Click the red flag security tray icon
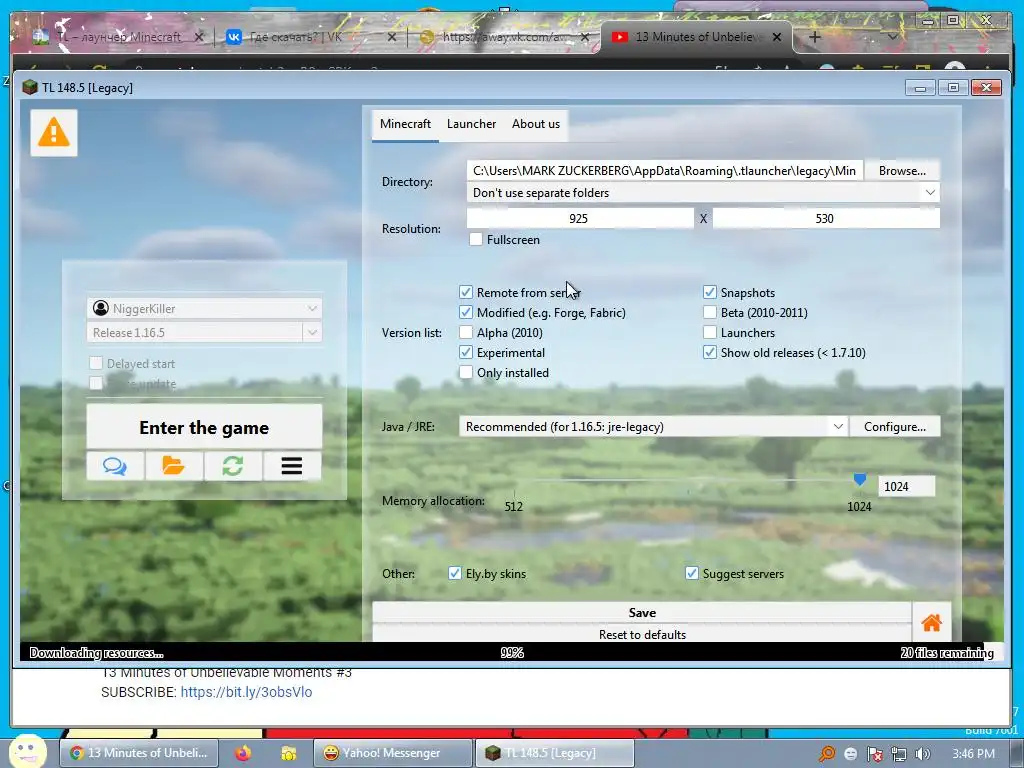Viewport: 1024px width, 768px height. pos(874,754)
